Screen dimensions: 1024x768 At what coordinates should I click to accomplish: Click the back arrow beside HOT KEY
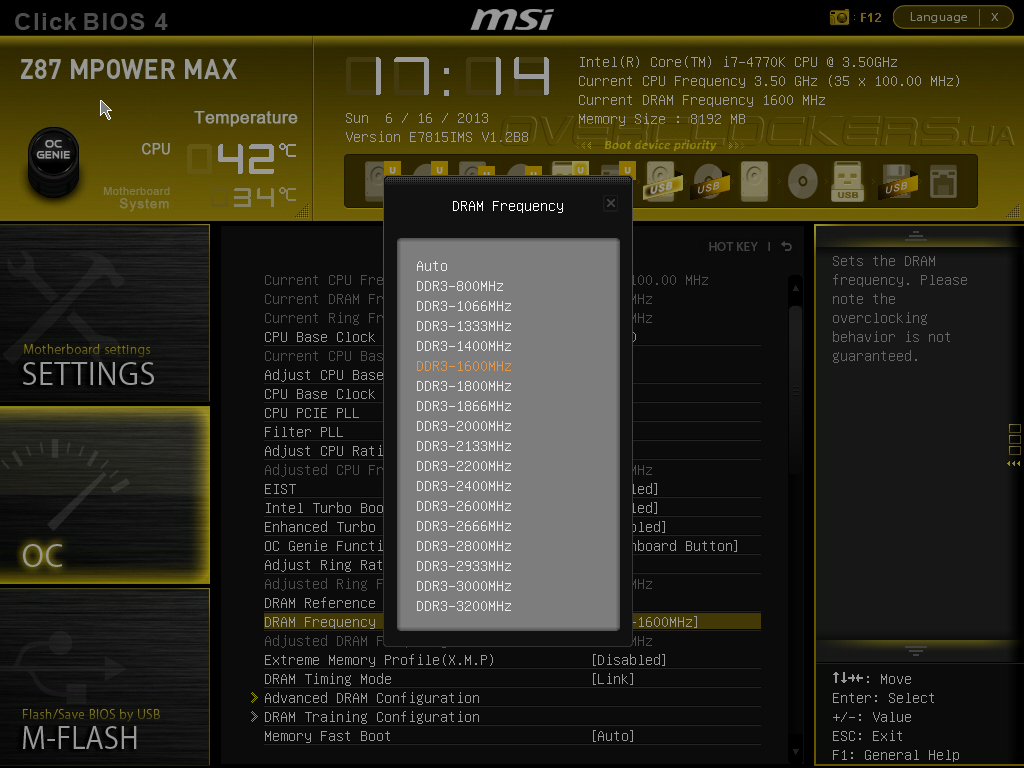787,246
